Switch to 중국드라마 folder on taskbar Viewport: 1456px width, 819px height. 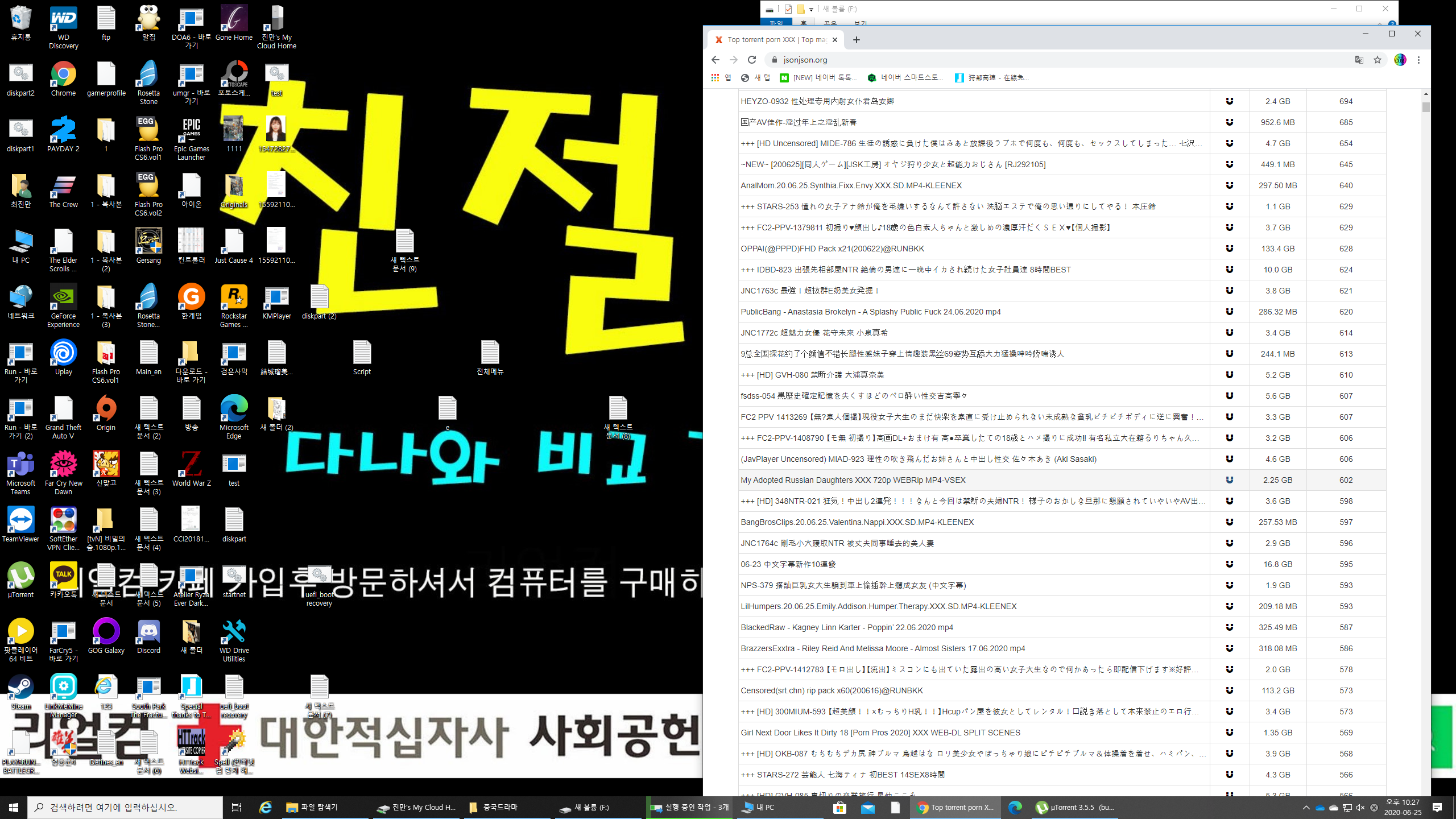pyautogui.click(x=506, y=807)
